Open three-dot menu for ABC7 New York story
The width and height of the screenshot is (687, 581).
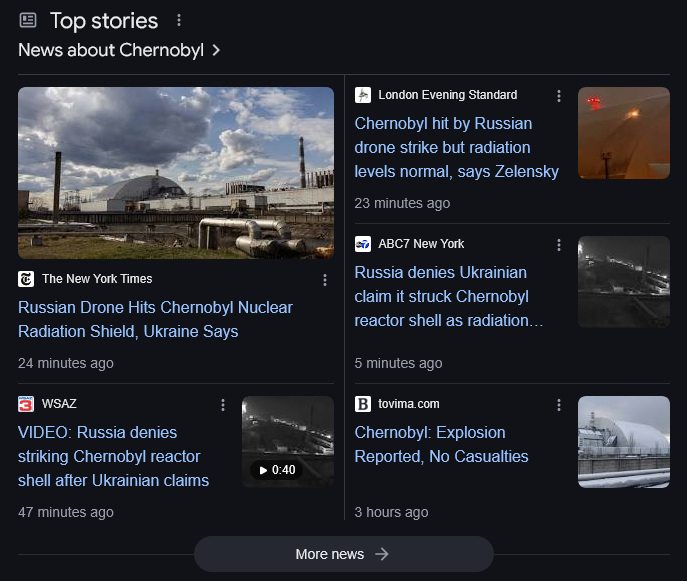tap(559, 245)
